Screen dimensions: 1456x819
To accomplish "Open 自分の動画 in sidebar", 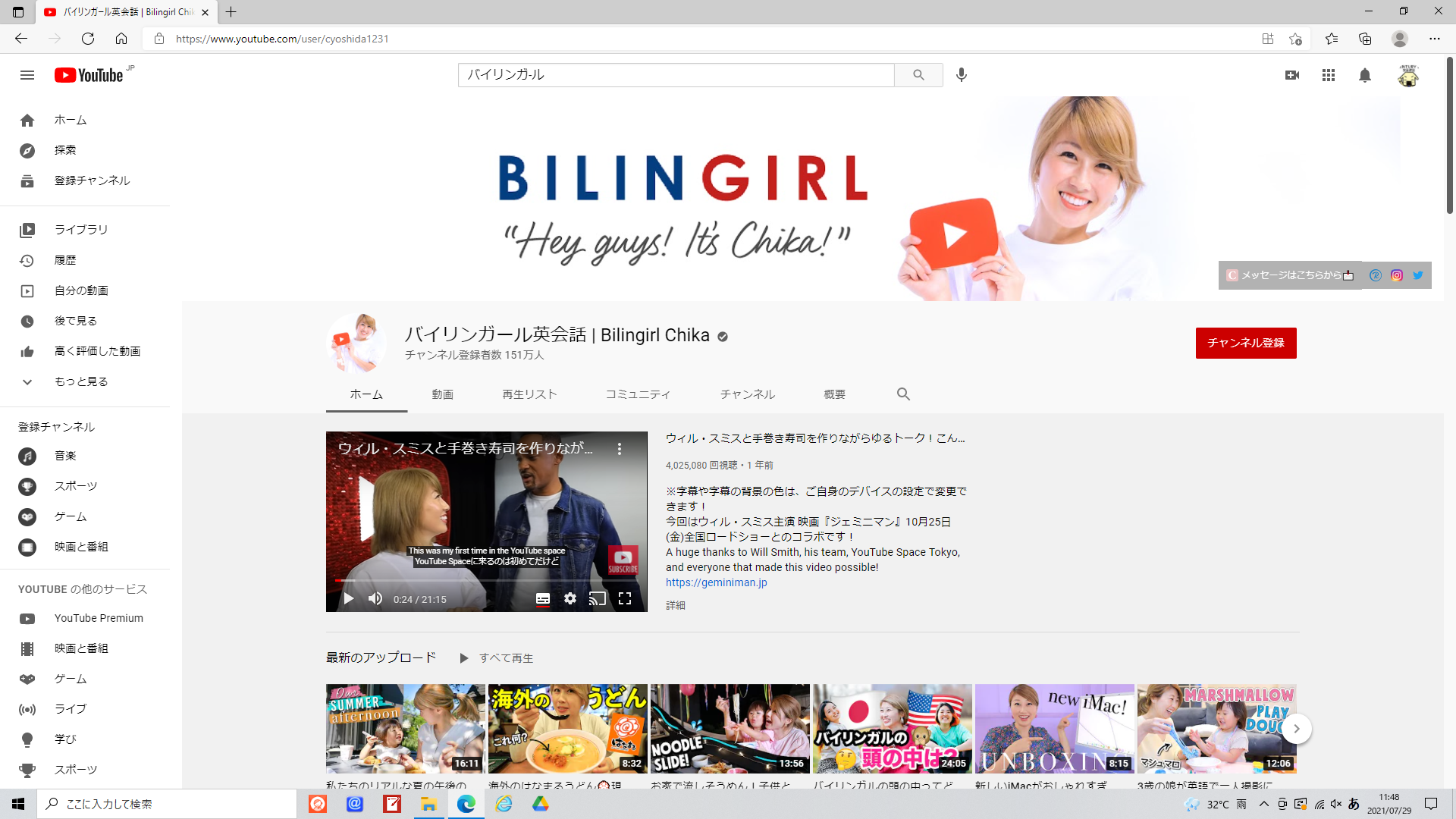I will pyautogui.click(x=85, y=290).
